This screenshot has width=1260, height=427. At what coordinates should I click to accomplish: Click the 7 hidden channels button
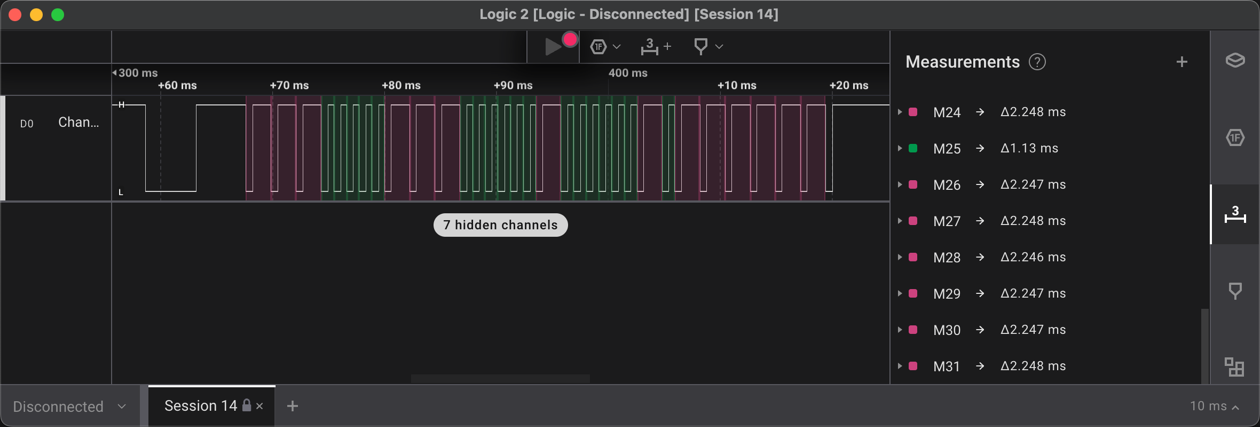click(500, 225)
